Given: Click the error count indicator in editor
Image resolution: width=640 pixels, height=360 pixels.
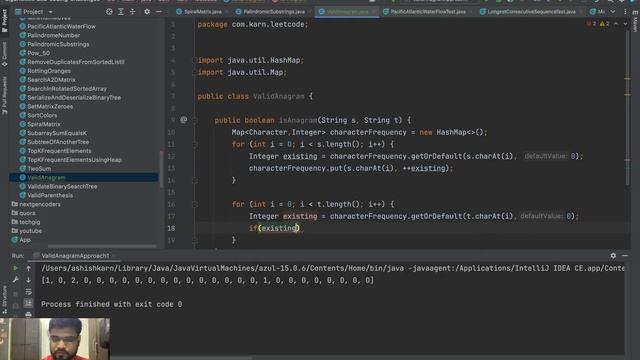Looking at the screenshot, I should (591, 24).
